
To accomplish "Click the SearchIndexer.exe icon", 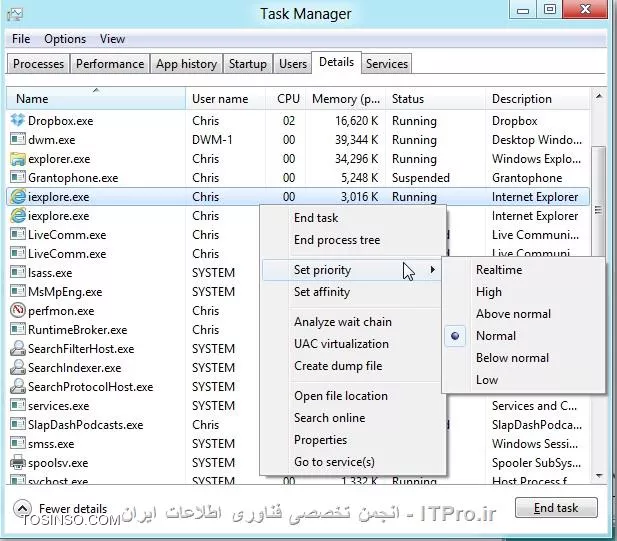I will point(18,367).
